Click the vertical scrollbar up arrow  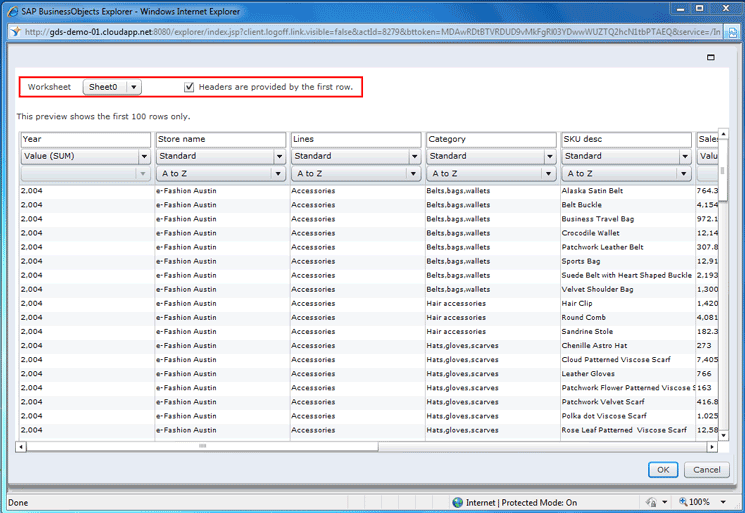tap(723, 134)
